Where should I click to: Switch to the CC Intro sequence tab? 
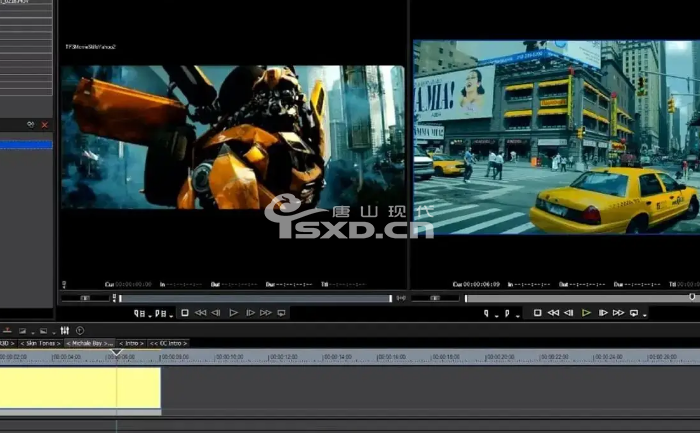(x=168, y=343)
